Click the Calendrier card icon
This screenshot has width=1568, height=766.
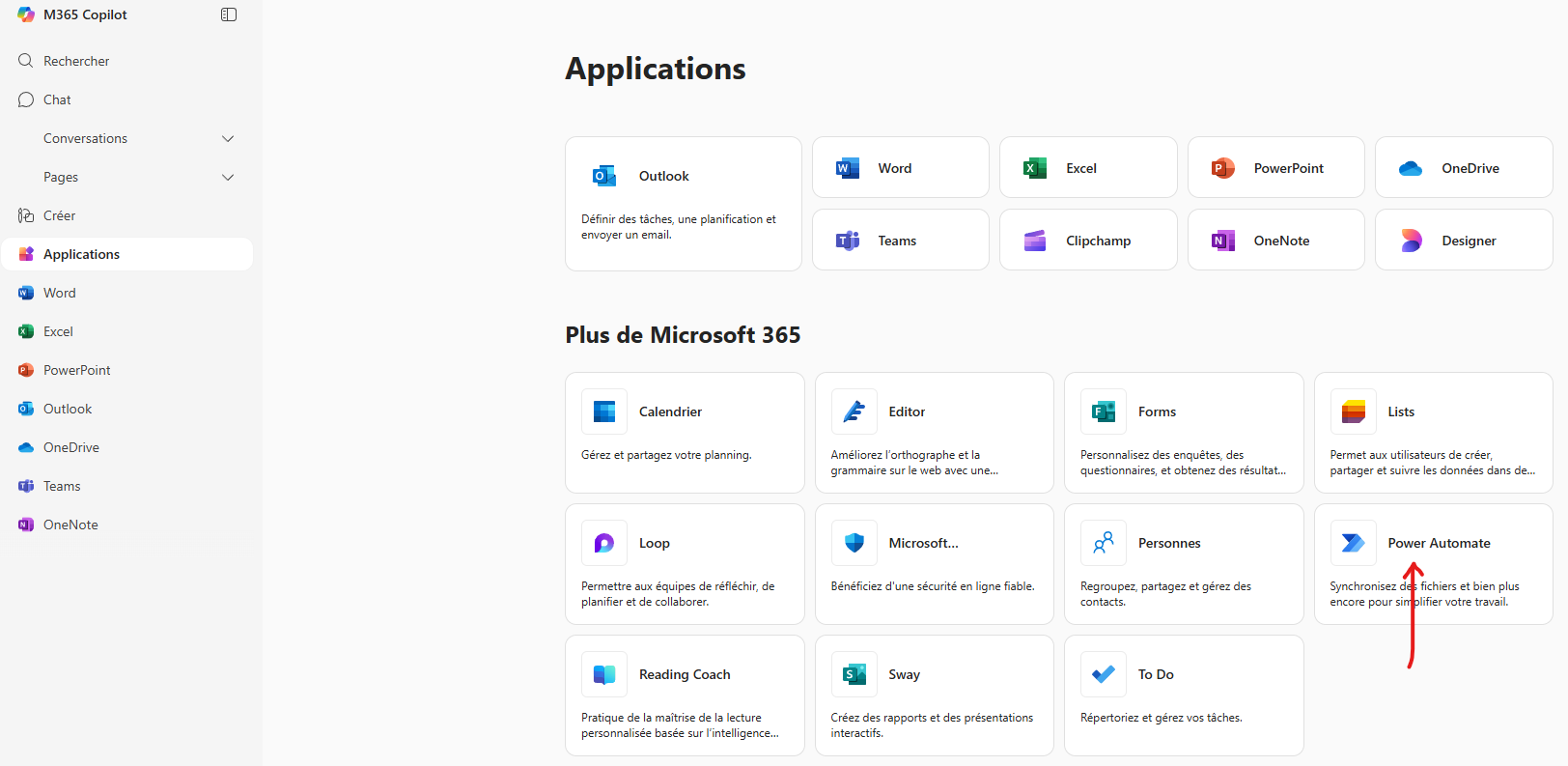(604, 411)
